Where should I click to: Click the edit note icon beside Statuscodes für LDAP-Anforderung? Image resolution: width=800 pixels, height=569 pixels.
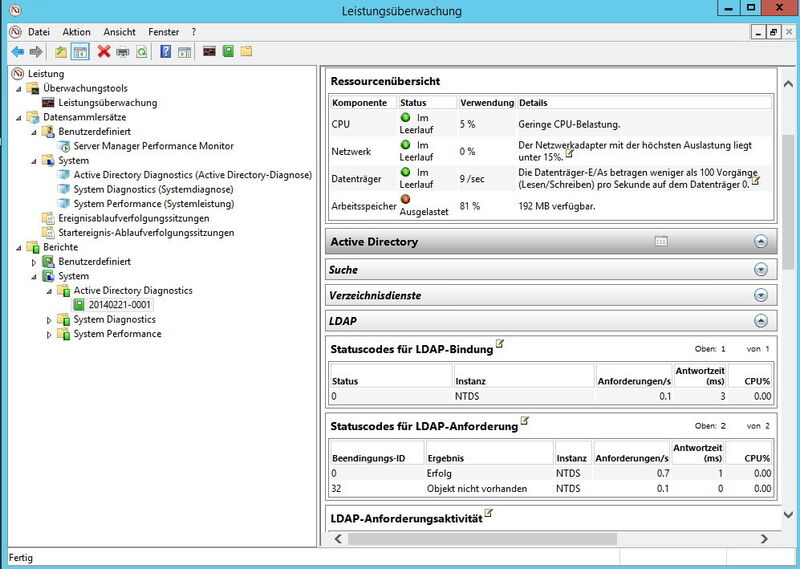pos(524,421)
